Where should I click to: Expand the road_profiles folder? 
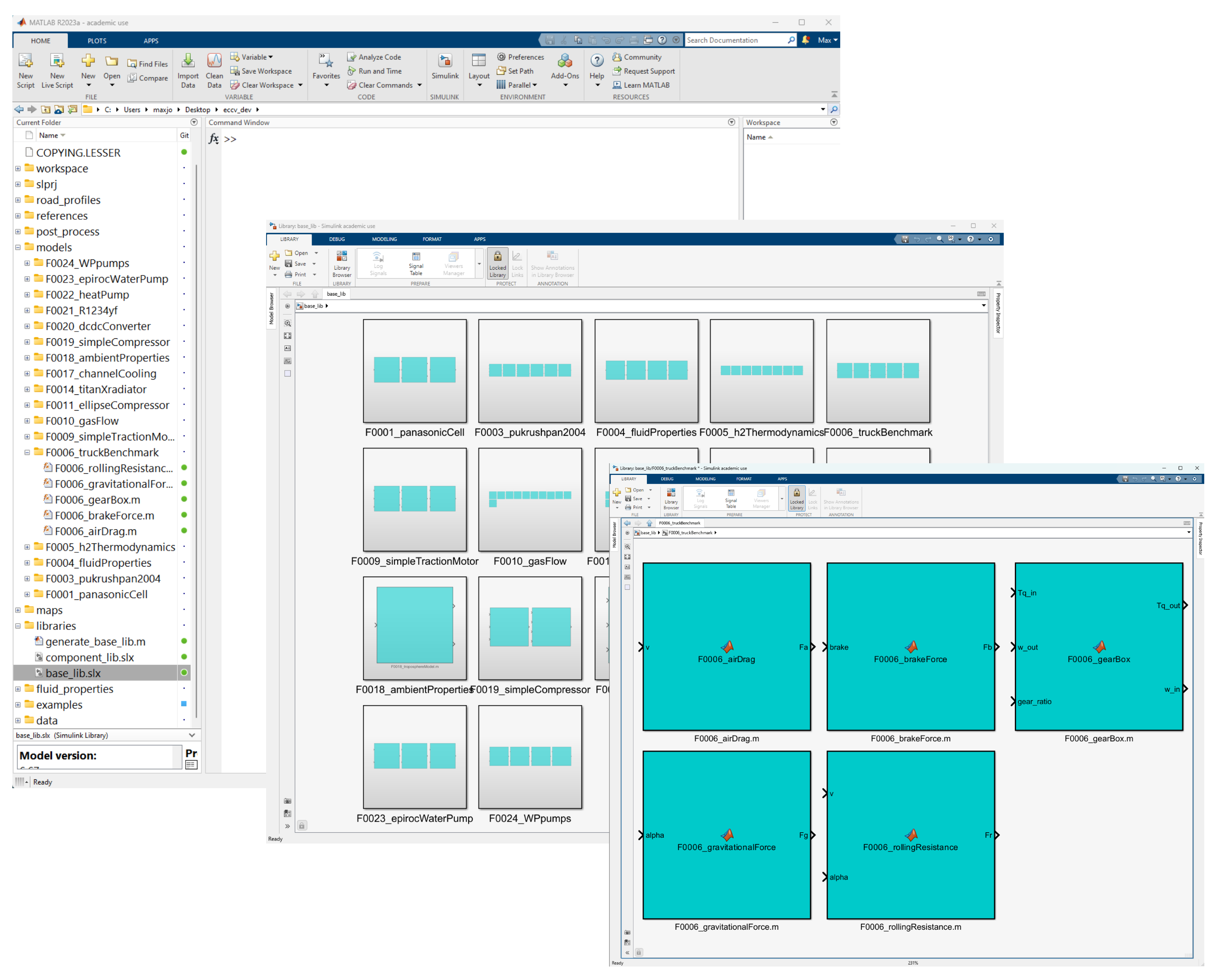click(17, 200)
